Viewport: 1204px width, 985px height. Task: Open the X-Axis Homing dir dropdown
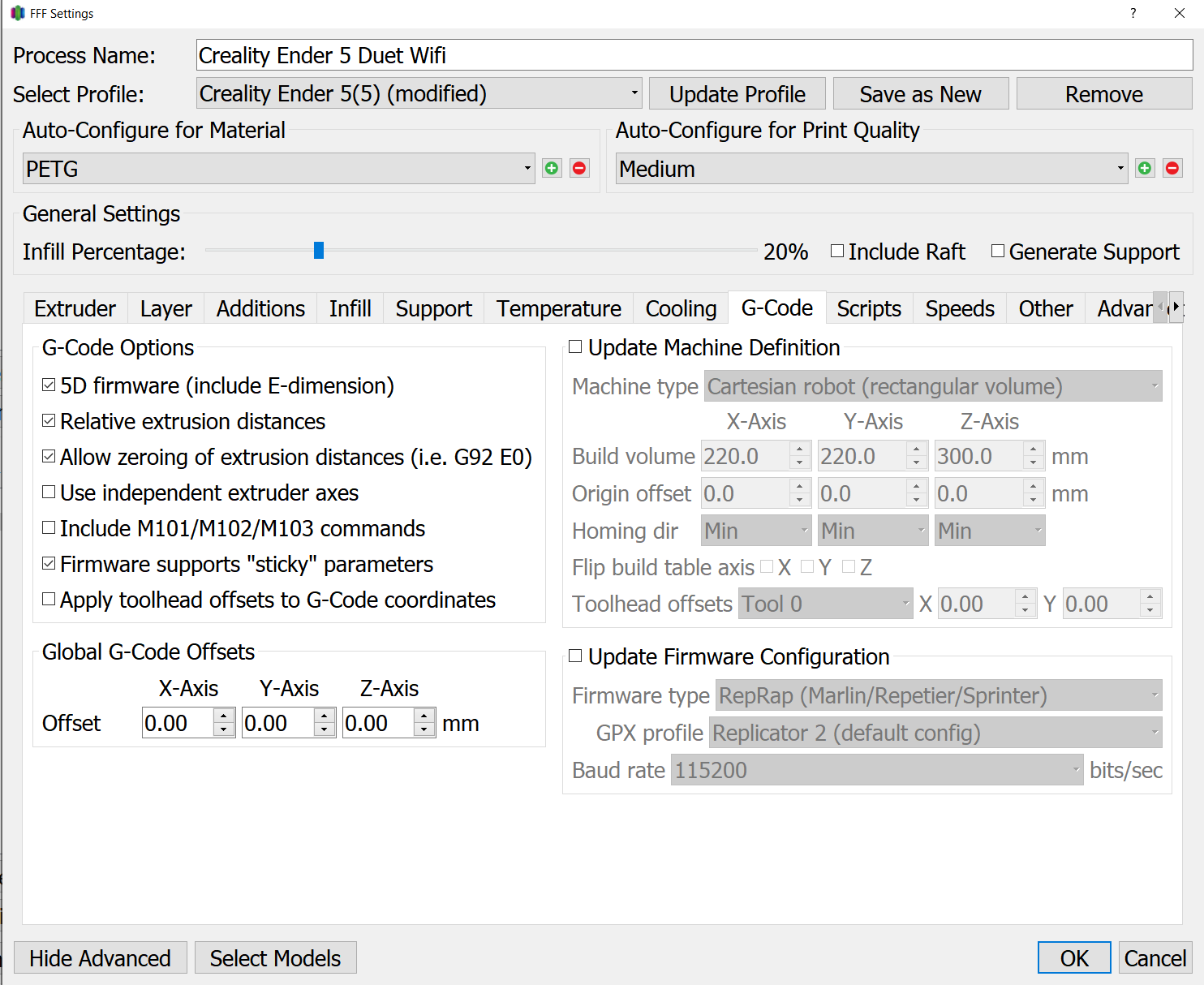click(756, 531)
